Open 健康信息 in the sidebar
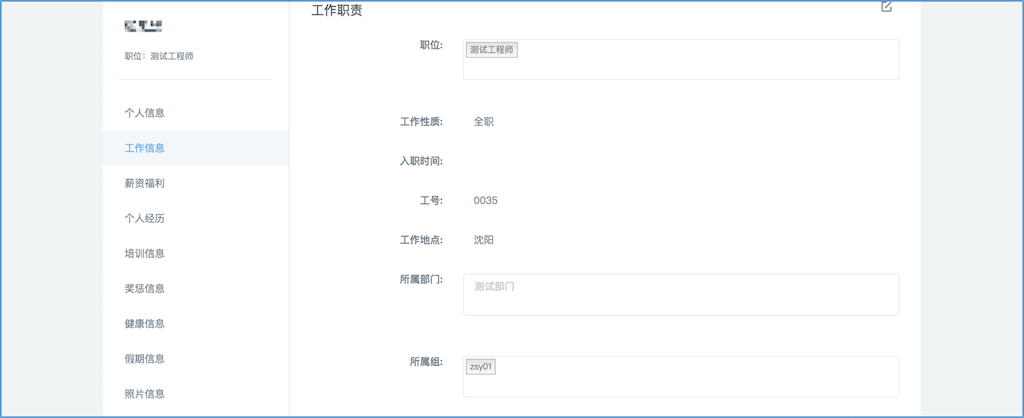Image resolution: width=1024 pixels, height=418 pixels. (145, 323)
